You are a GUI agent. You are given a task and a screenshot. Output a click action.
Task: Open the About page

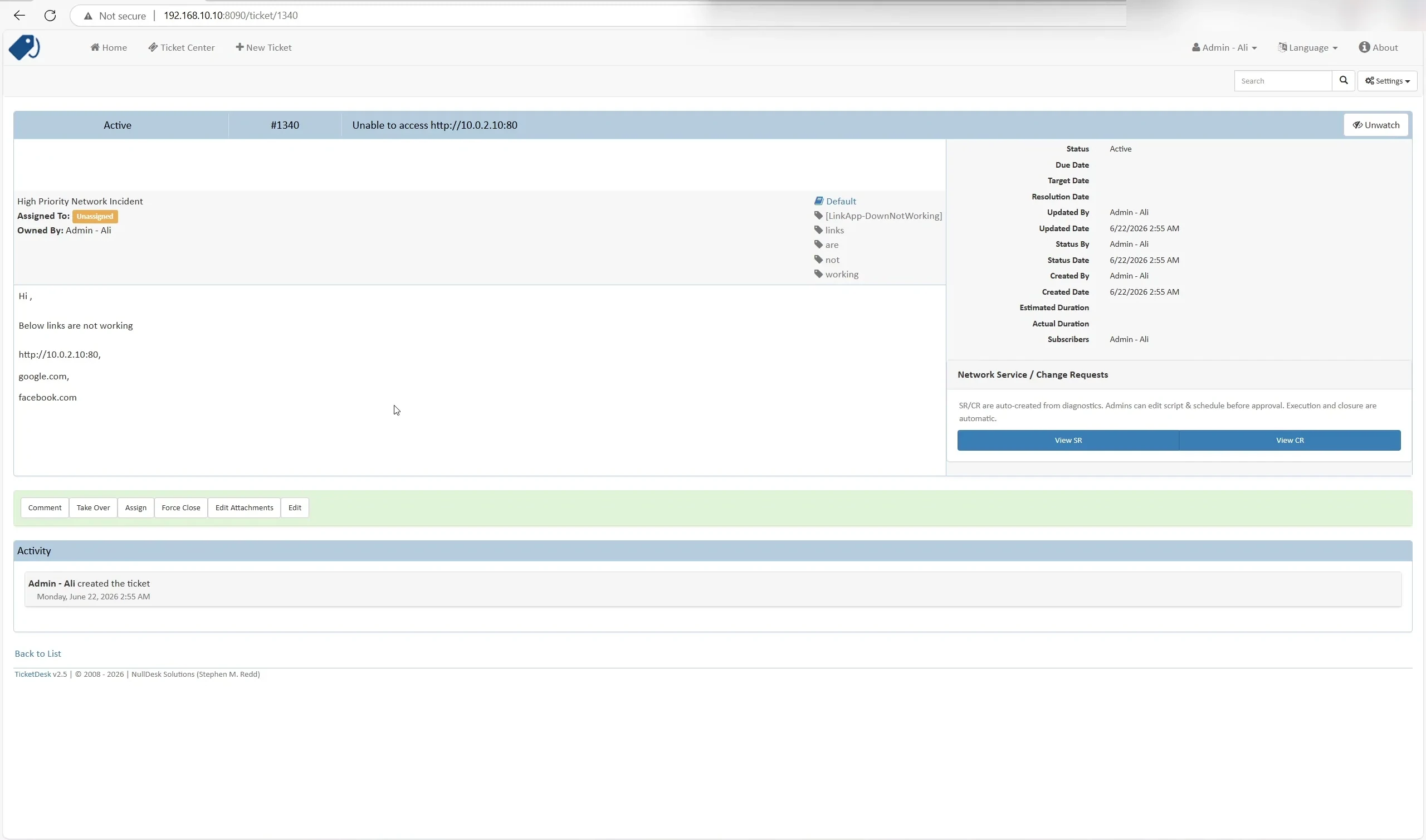point(1378,47)
